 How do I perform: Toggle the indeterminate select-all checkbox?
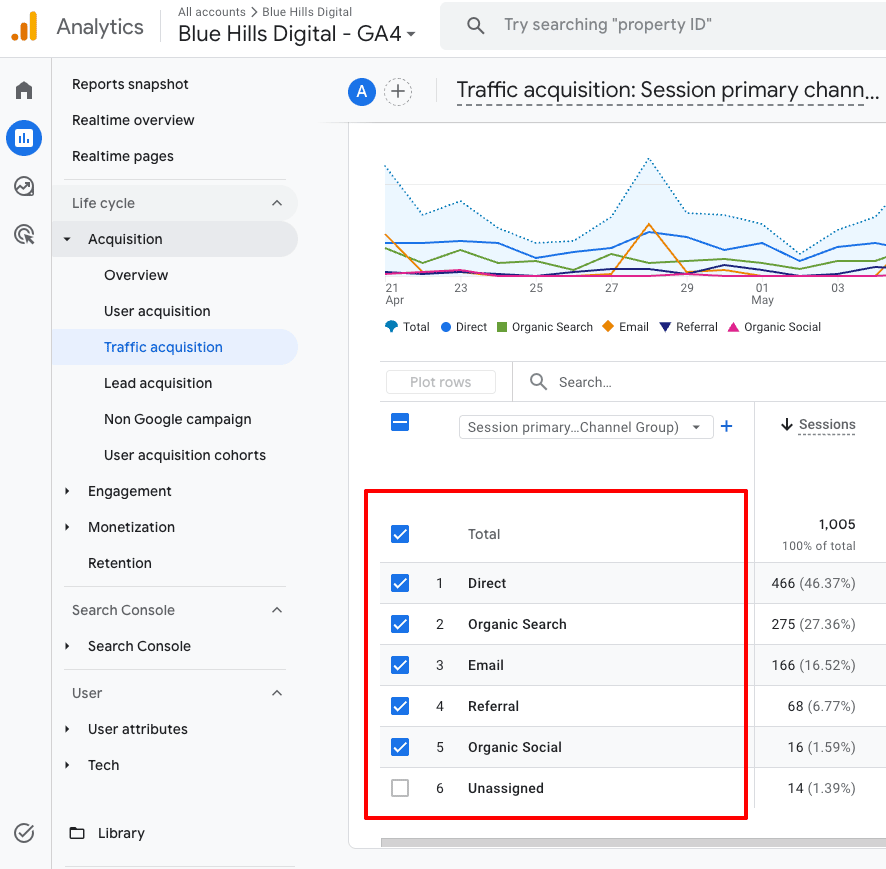[400, 422]
